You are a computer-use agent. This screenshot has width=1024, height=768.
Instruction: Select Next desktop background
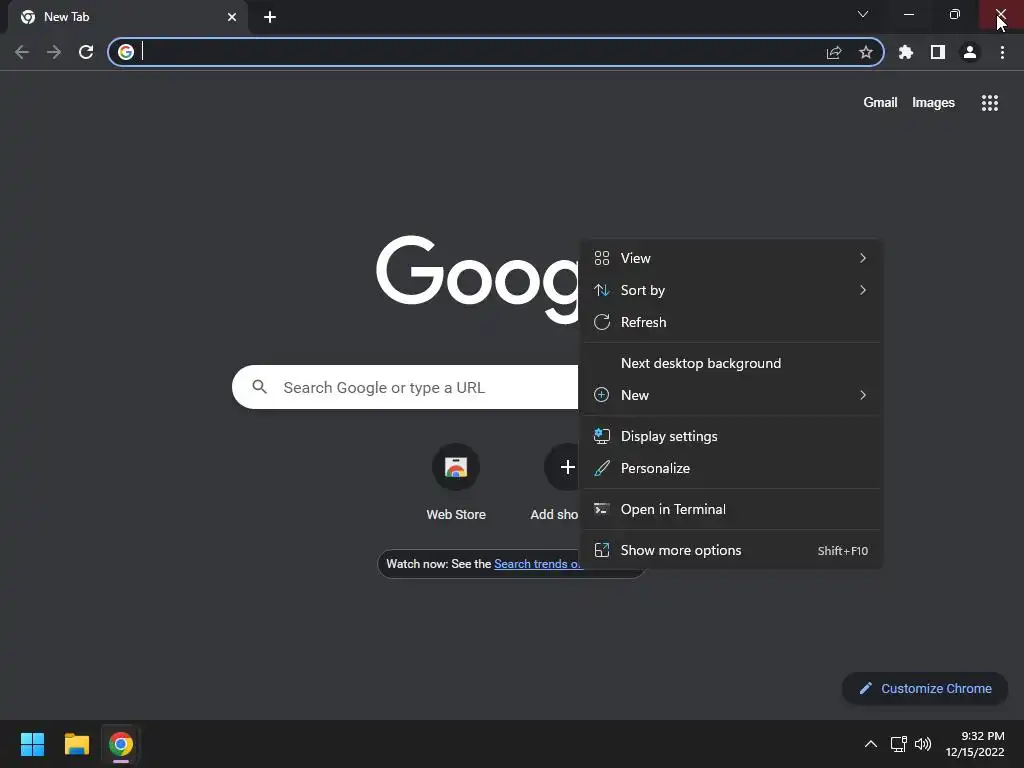click(x=731, y=363)
